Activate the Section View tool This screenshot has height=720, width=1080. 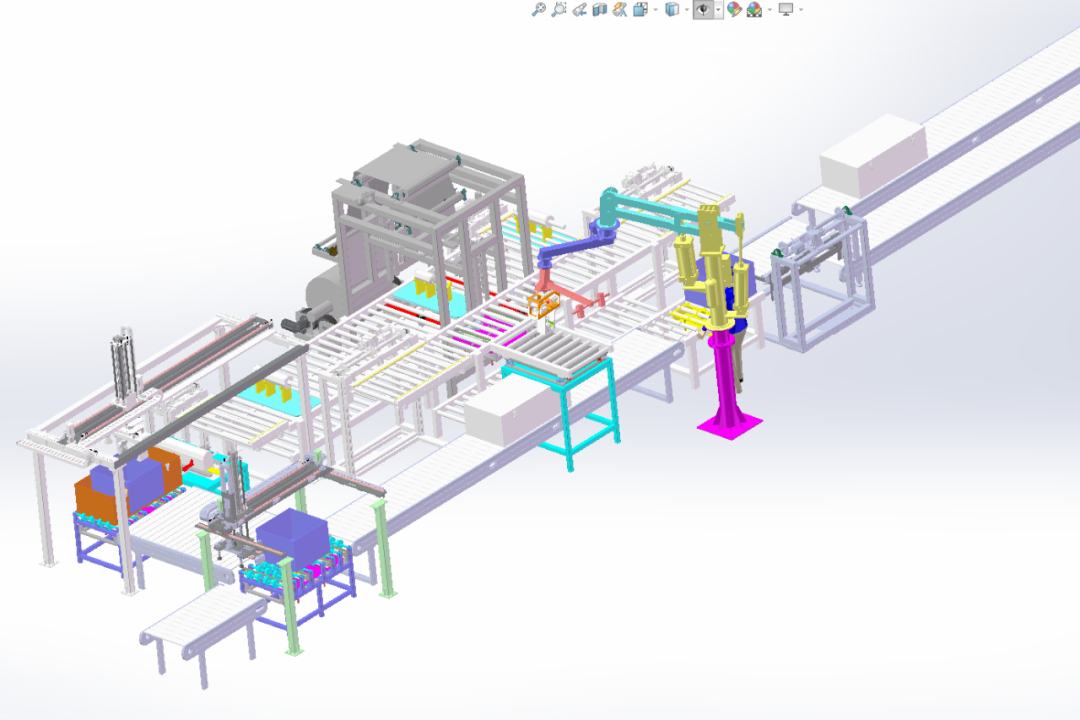tap(600, 10)
